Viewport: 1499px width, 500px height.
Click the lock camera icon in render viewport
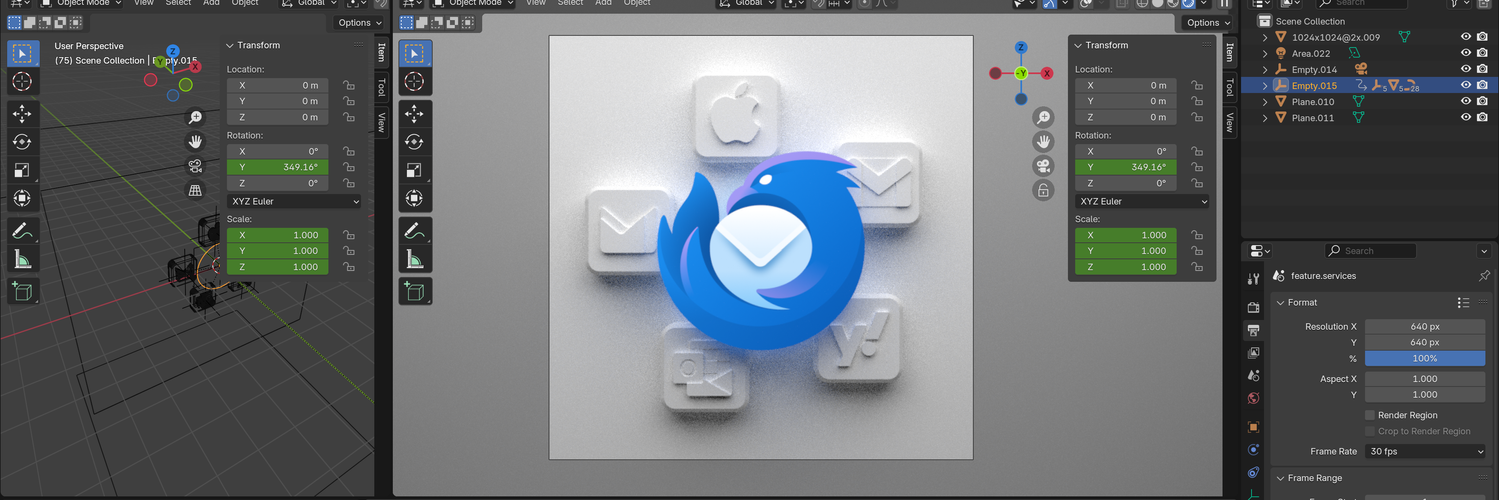1043,190
